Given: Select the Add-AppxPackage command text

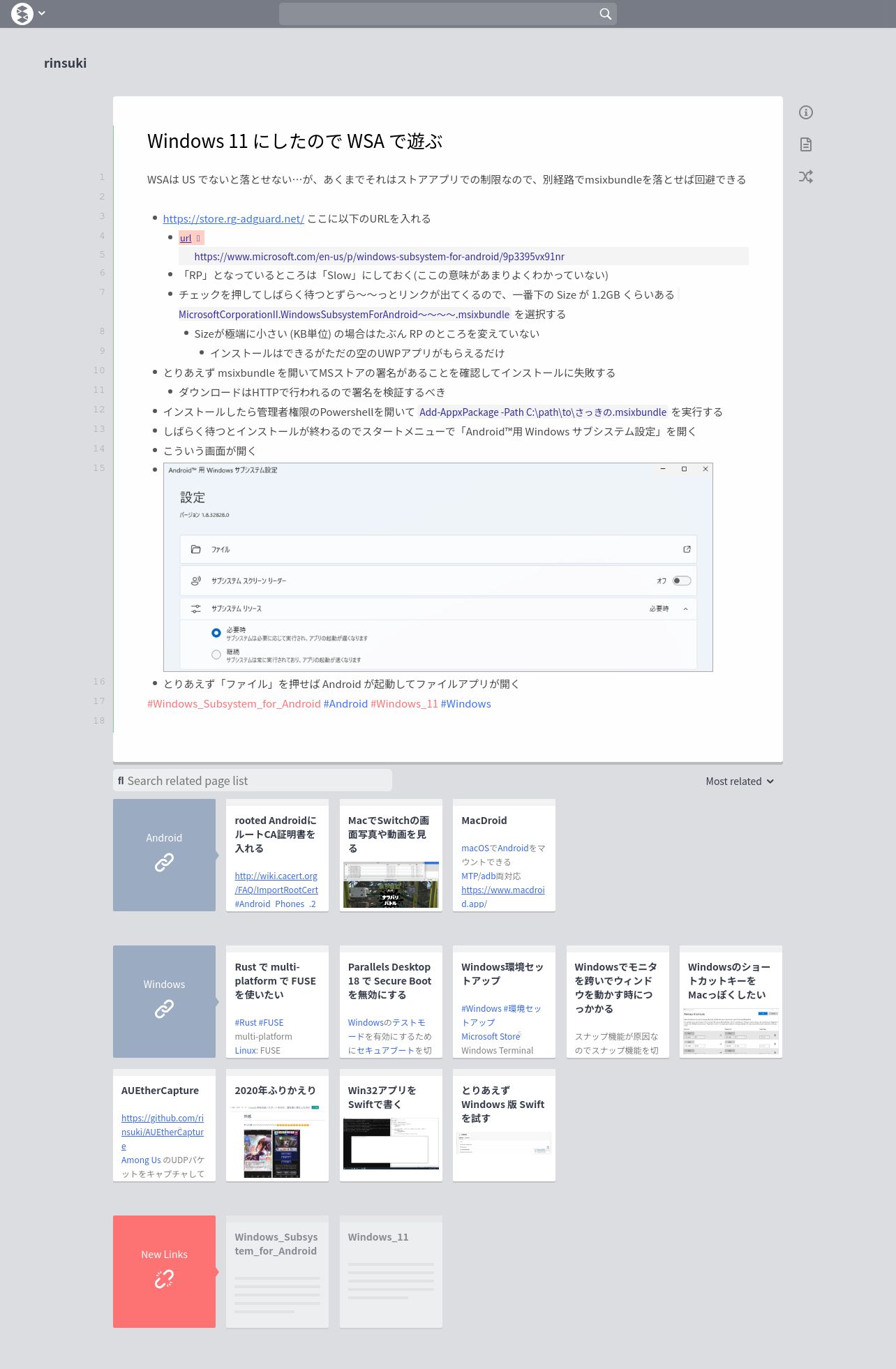Looking at the screenshot, I should 543,412.
